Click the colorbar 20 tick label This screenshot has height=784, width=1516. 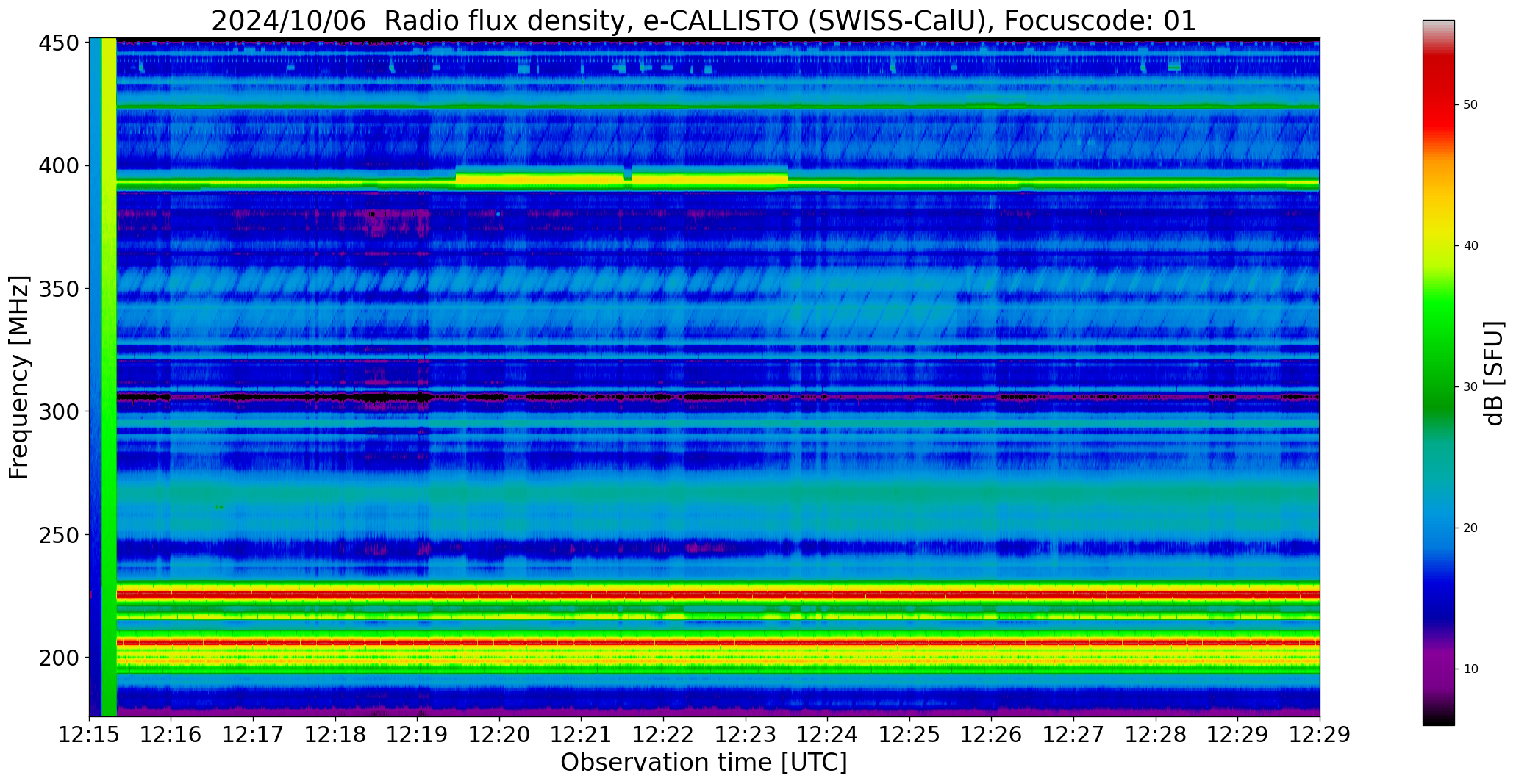pyautogui.click(x=1470, y=528)
